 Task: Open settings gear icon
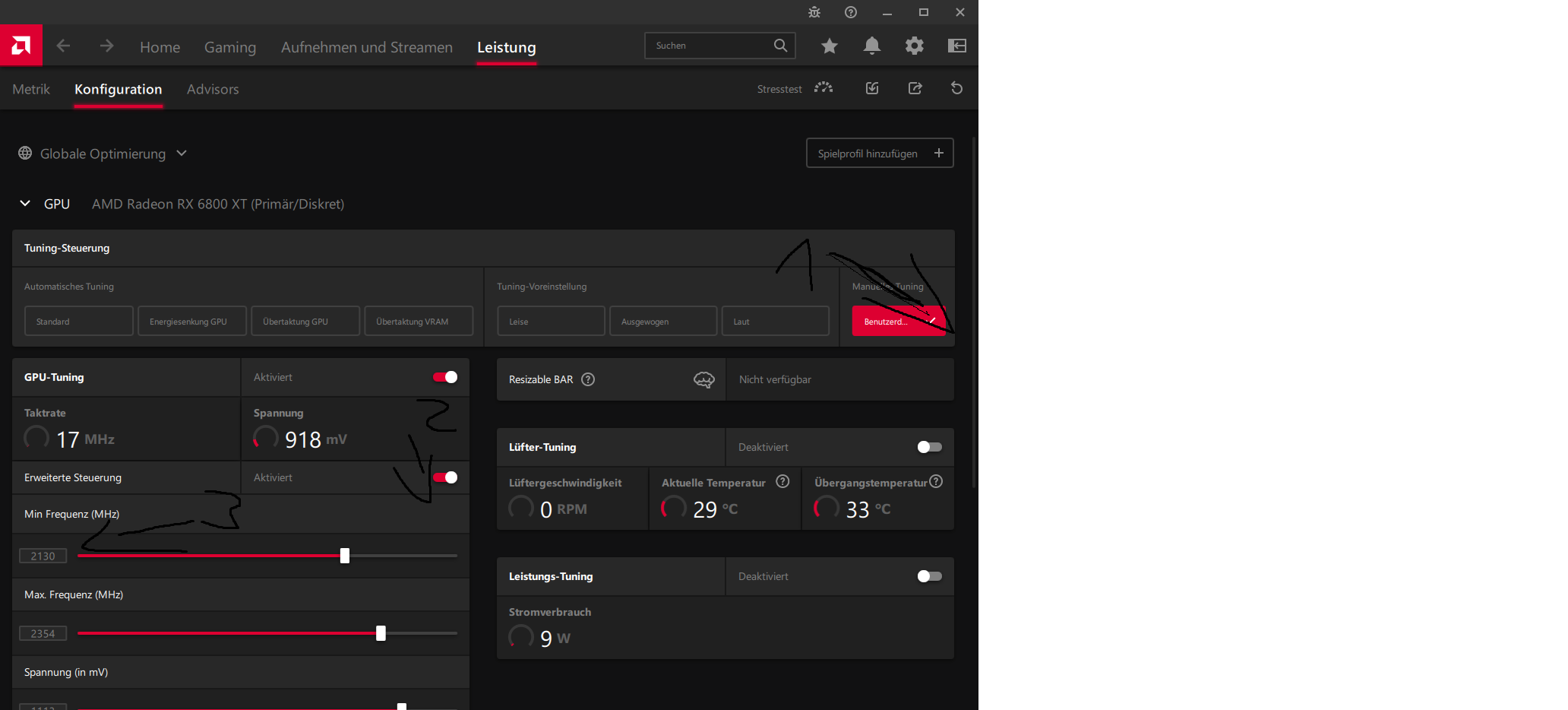coord(915,46)
